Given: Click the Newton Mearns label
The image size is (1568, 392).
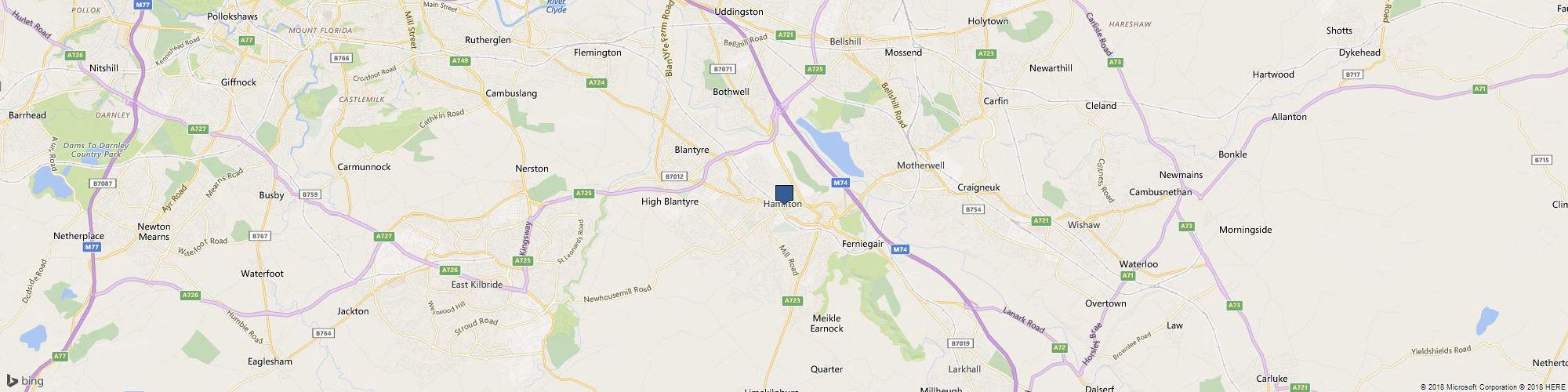Looking at the screenshot, I should pyautogui.click(x=154, y=231).
